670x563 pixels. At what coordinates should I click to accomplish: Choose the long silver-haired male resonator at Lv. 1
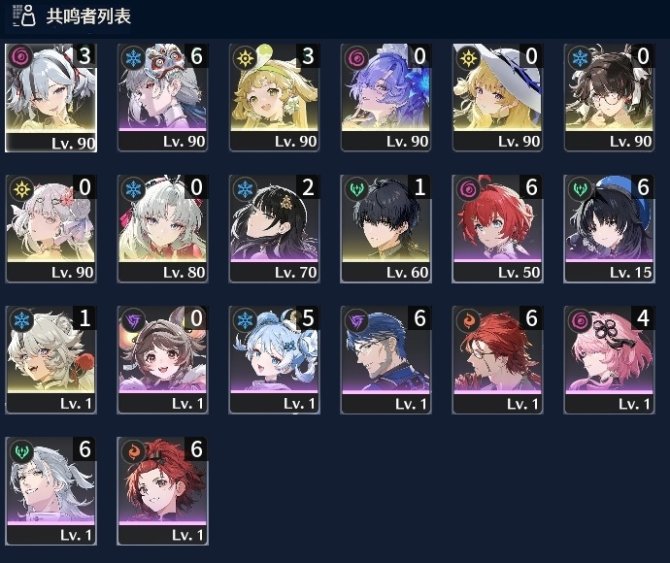pyautogui.click(x=51, y=491)
